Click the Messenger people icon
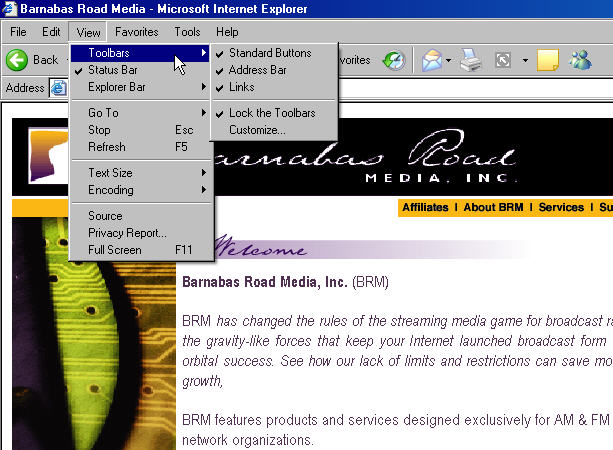Viewport: 613px width, 450px height. (x=580, y=60)
